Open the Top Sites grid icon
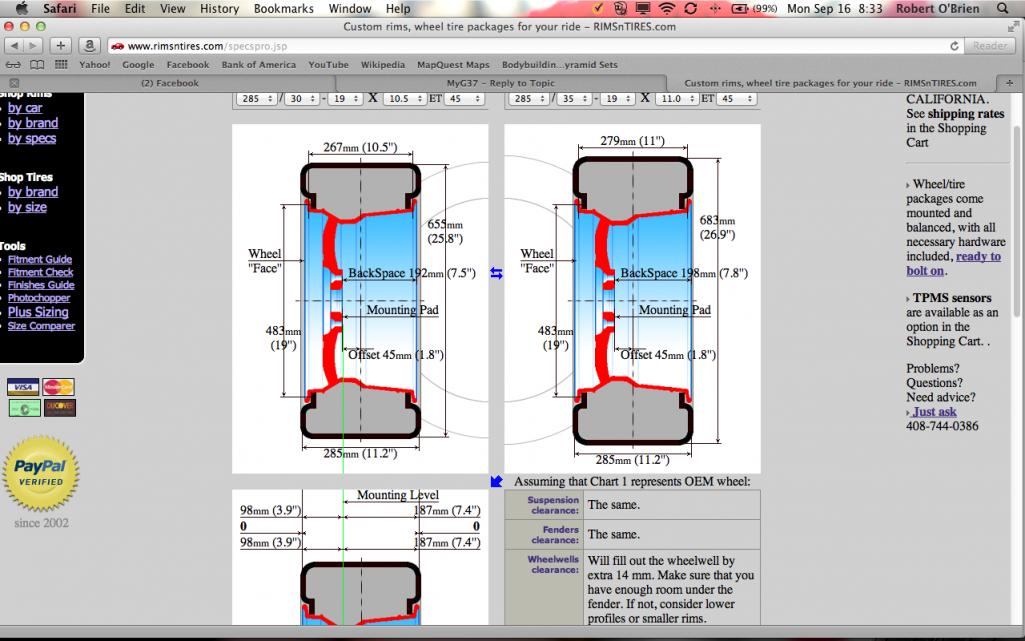The height and width of the screenshot is (641, 1025). coord(60,65)
